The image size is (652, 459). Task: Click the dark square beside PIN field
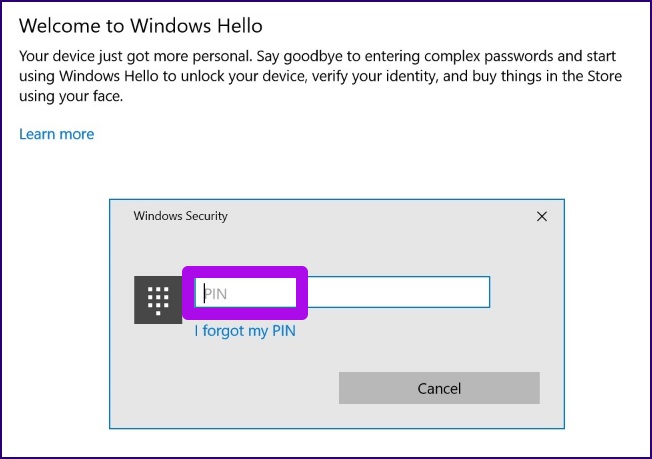coord(157,299)
